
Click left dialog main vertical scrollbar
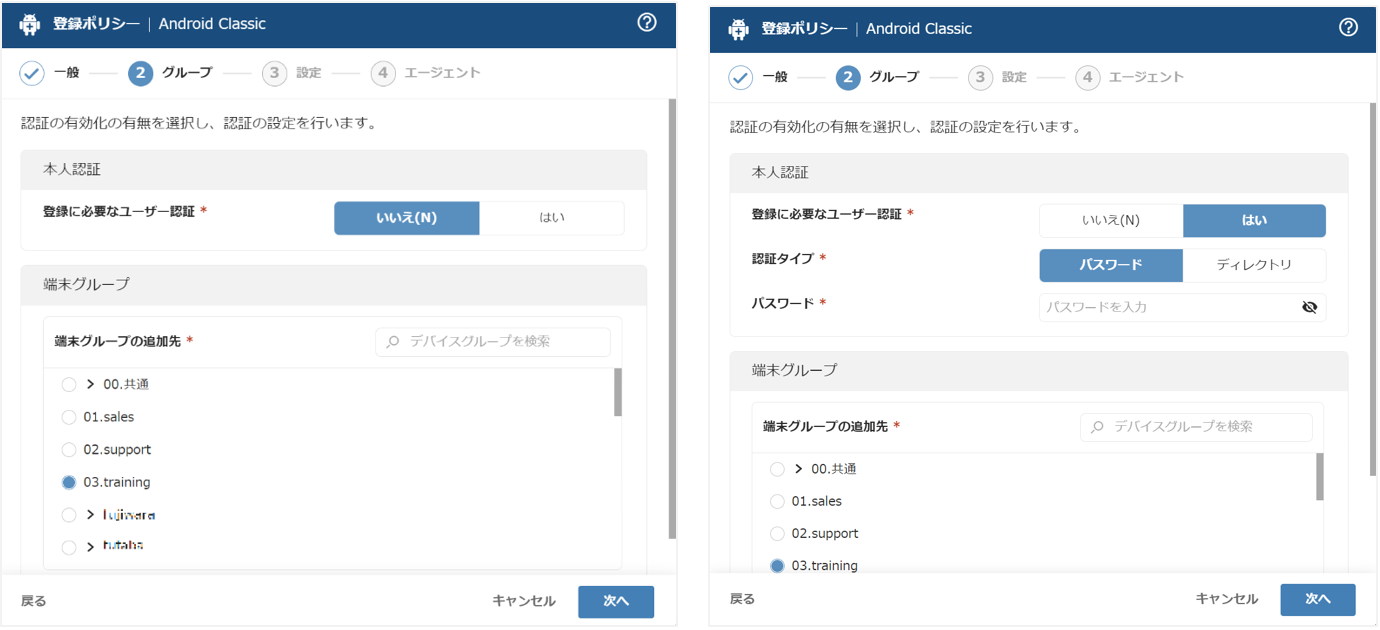(672, 318)
